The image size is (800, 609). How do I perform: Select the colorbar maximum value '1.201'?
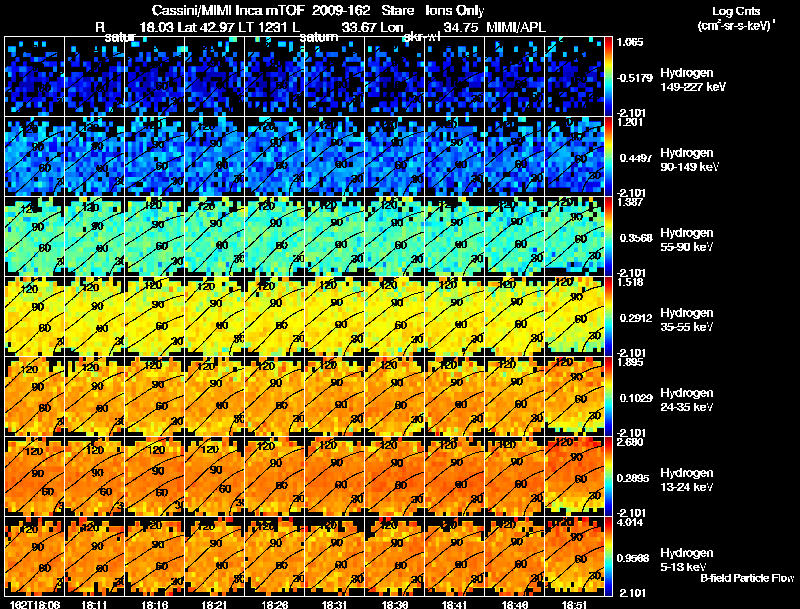630,122
